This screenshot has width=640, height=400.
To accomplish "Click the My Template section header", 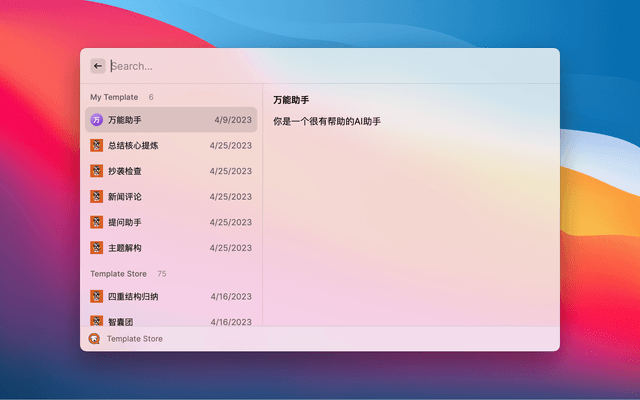I will pos(114,97).
